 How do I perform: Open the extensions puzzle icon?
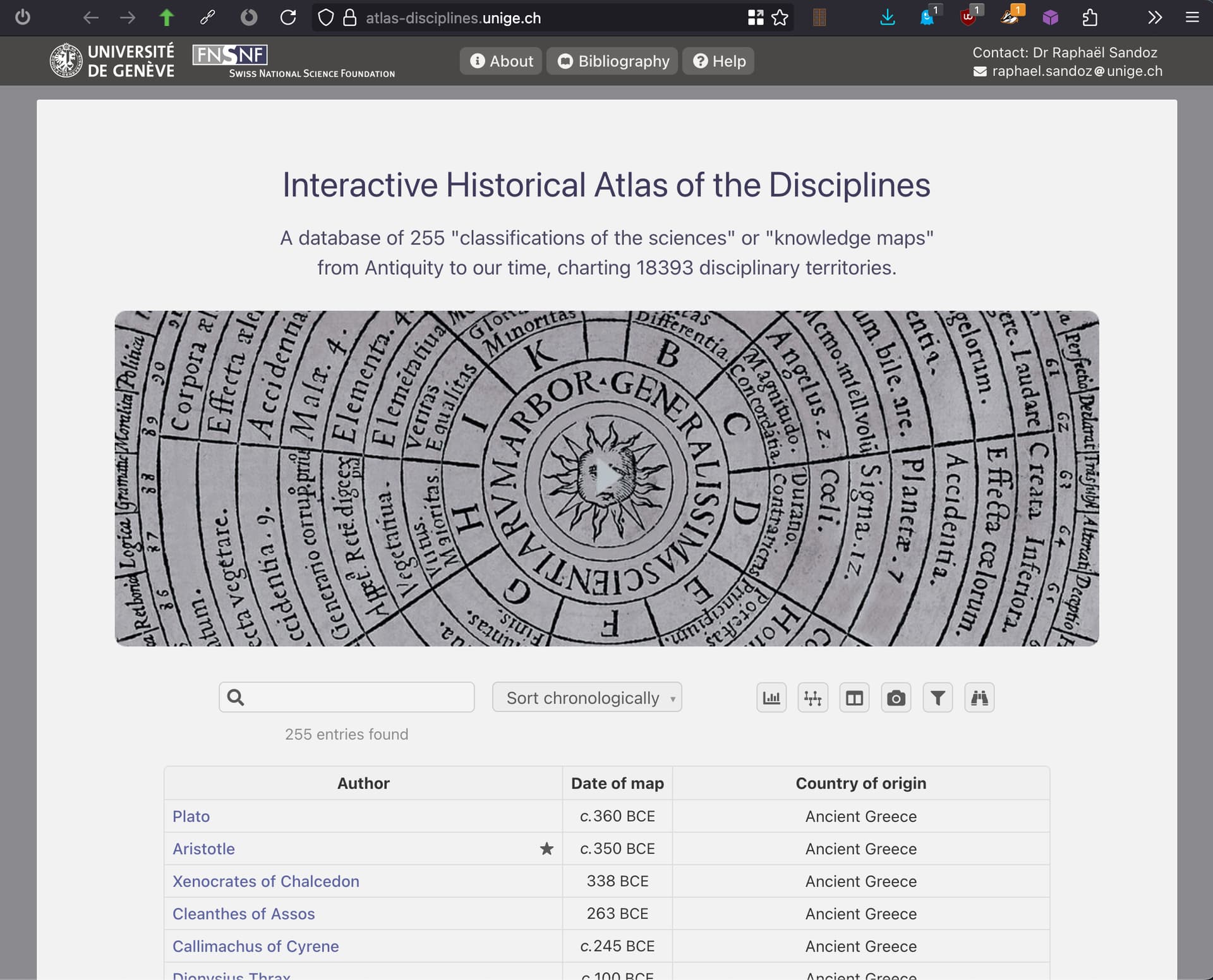(1090, 18)
